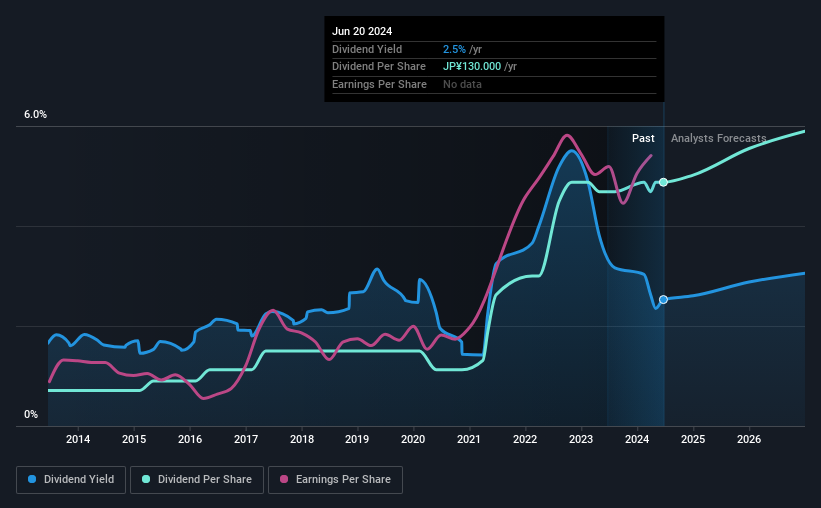Click the pink Earnings Per Share legend dot
Image resolution: width=821 pixels, height=508 pixels.
tap(284, 479)
